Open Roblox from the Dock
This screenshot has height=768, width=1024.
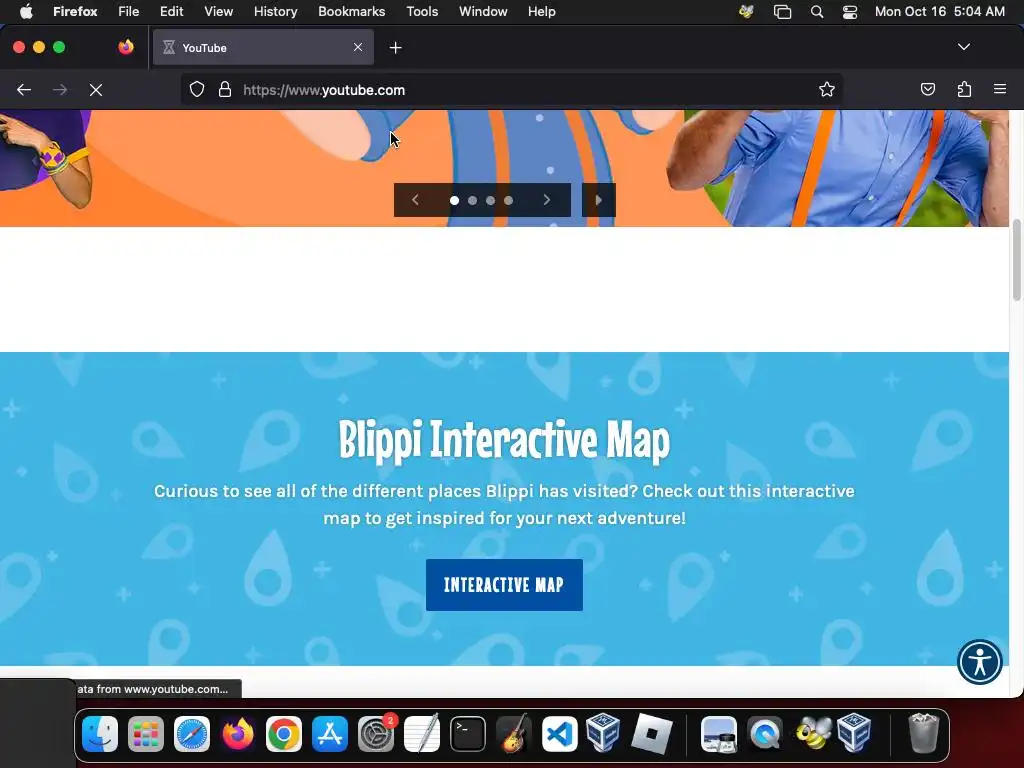pos(651,734)
